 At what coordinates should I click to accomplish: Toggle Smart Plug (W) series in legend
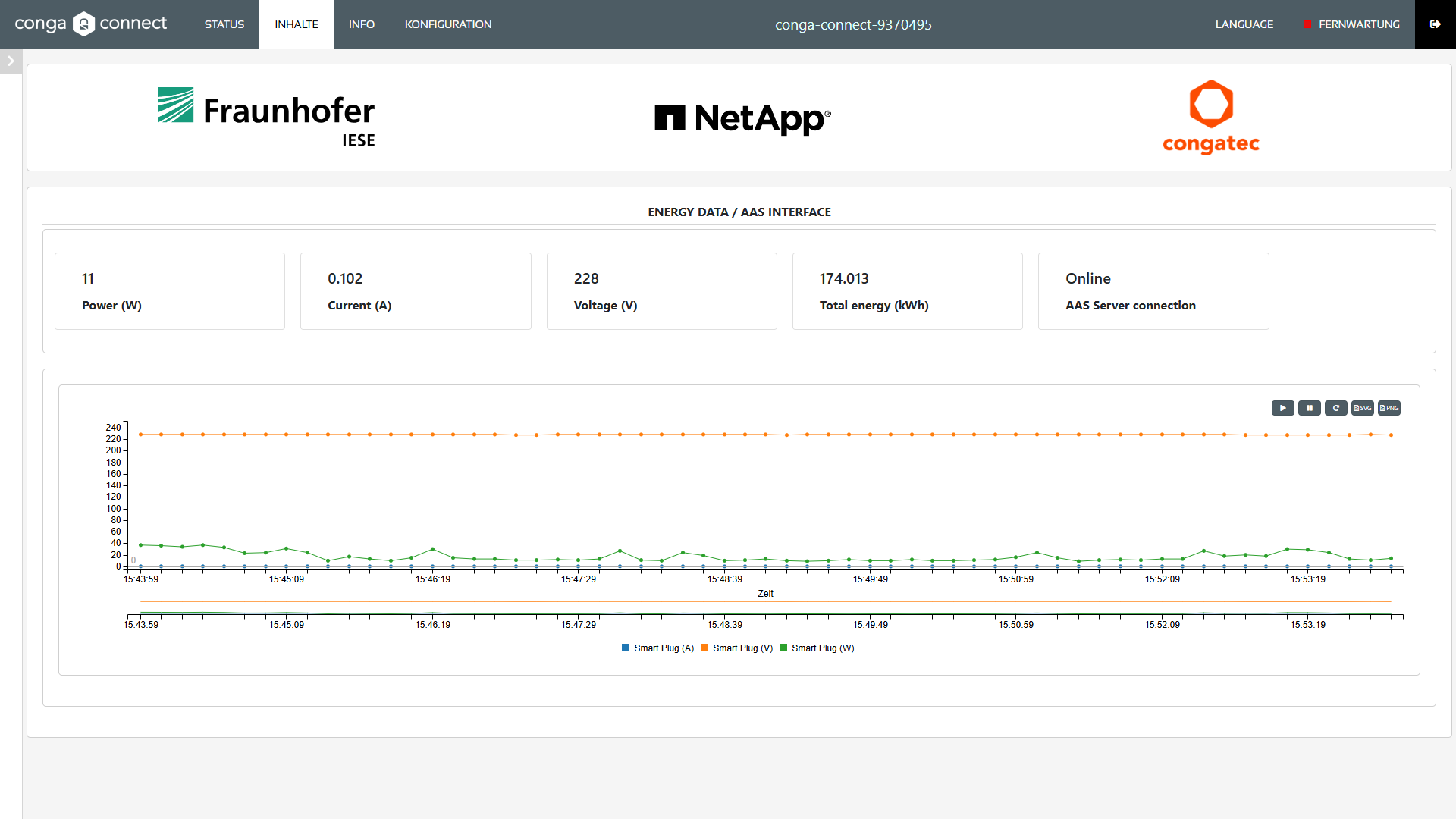[817, 648]
